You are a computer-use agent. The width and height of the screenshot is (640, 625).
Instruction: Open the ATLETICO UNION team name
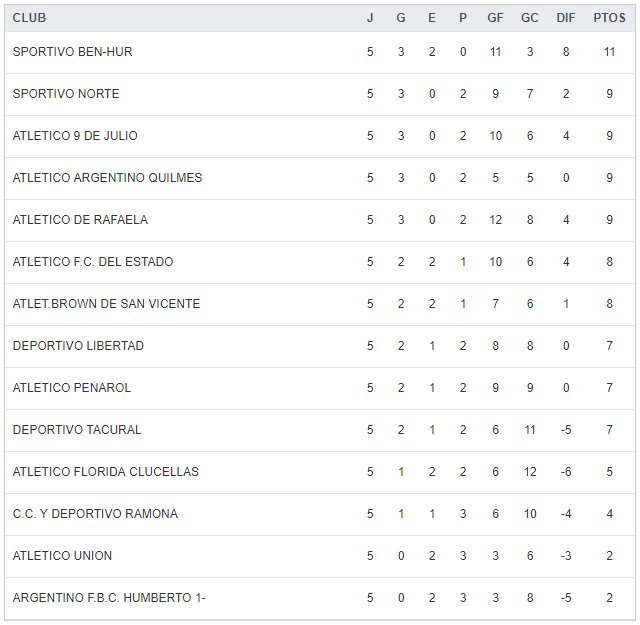point(62,556)
